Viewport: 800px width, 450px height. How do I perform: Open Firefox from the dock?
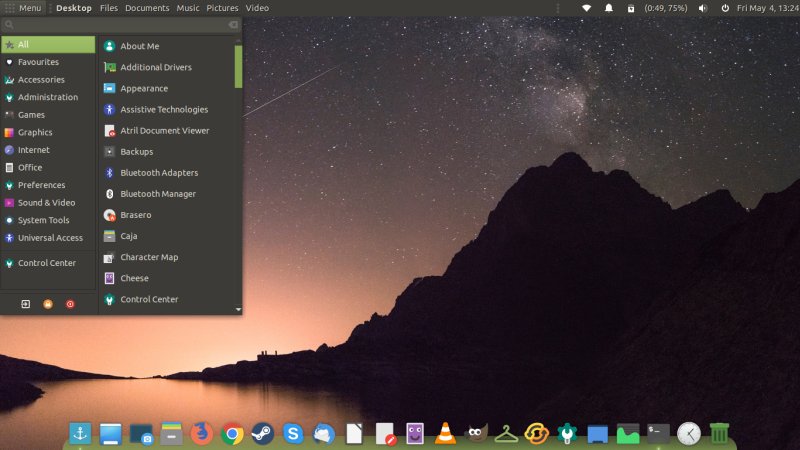pyautogui.click(x=202, y=433)
